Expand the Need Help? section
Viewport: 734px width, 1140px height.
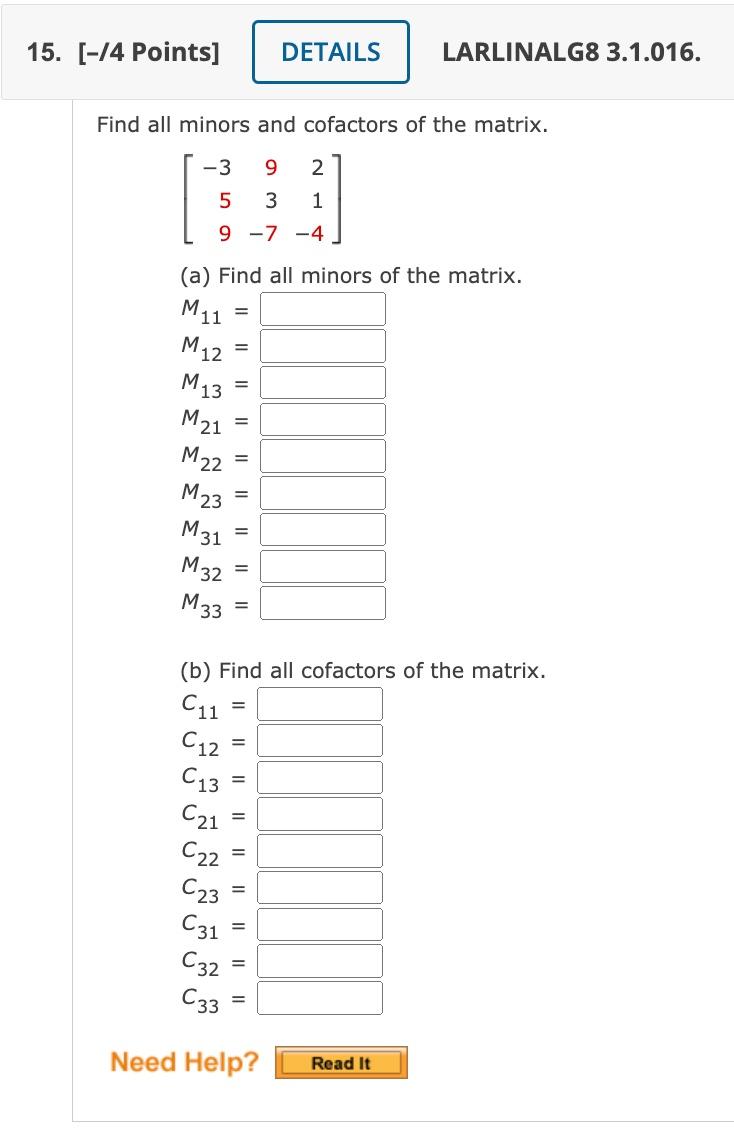(184, 1062)
